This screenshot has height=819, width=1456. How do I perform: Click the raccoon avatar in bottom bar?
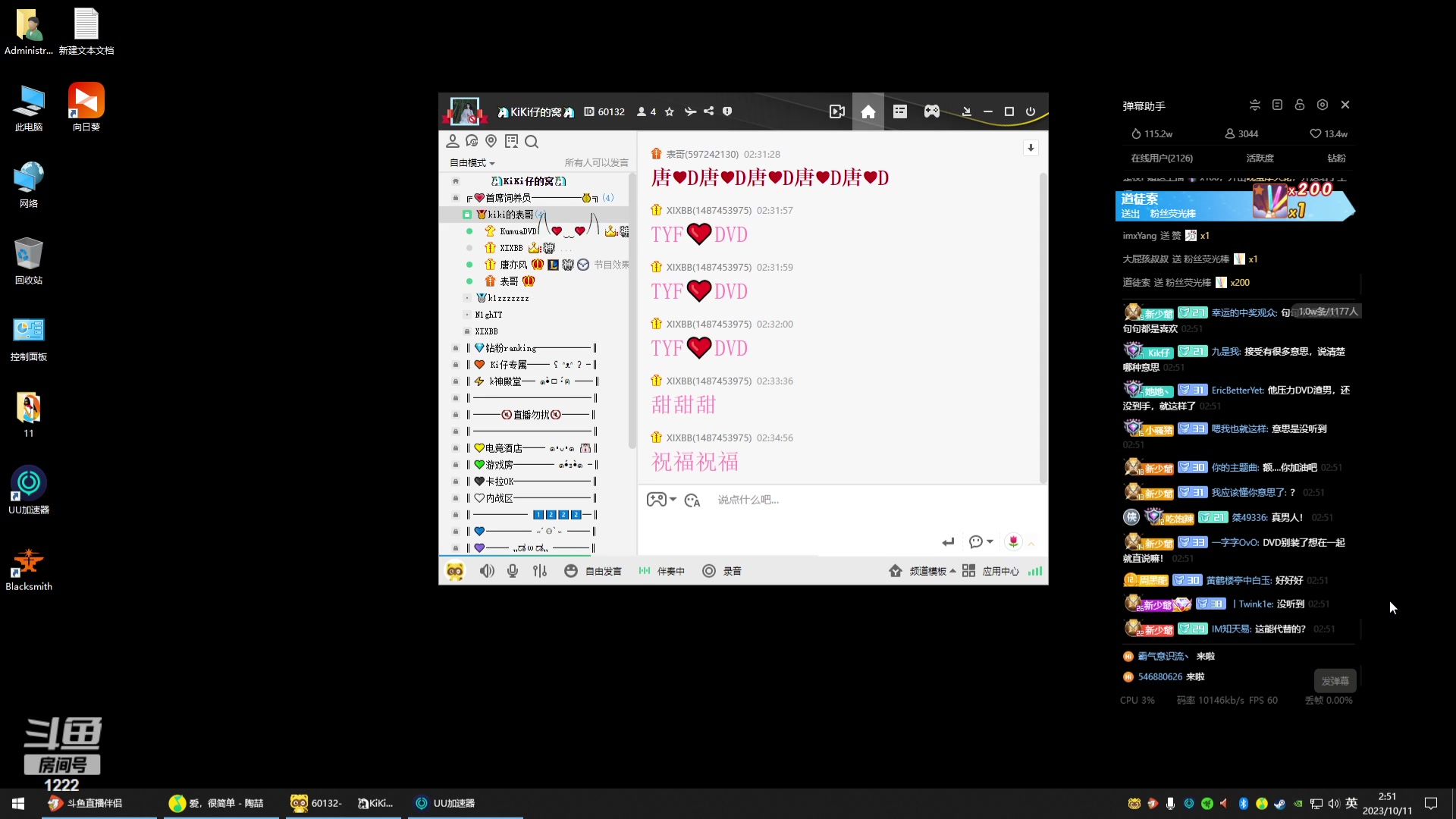455,571
